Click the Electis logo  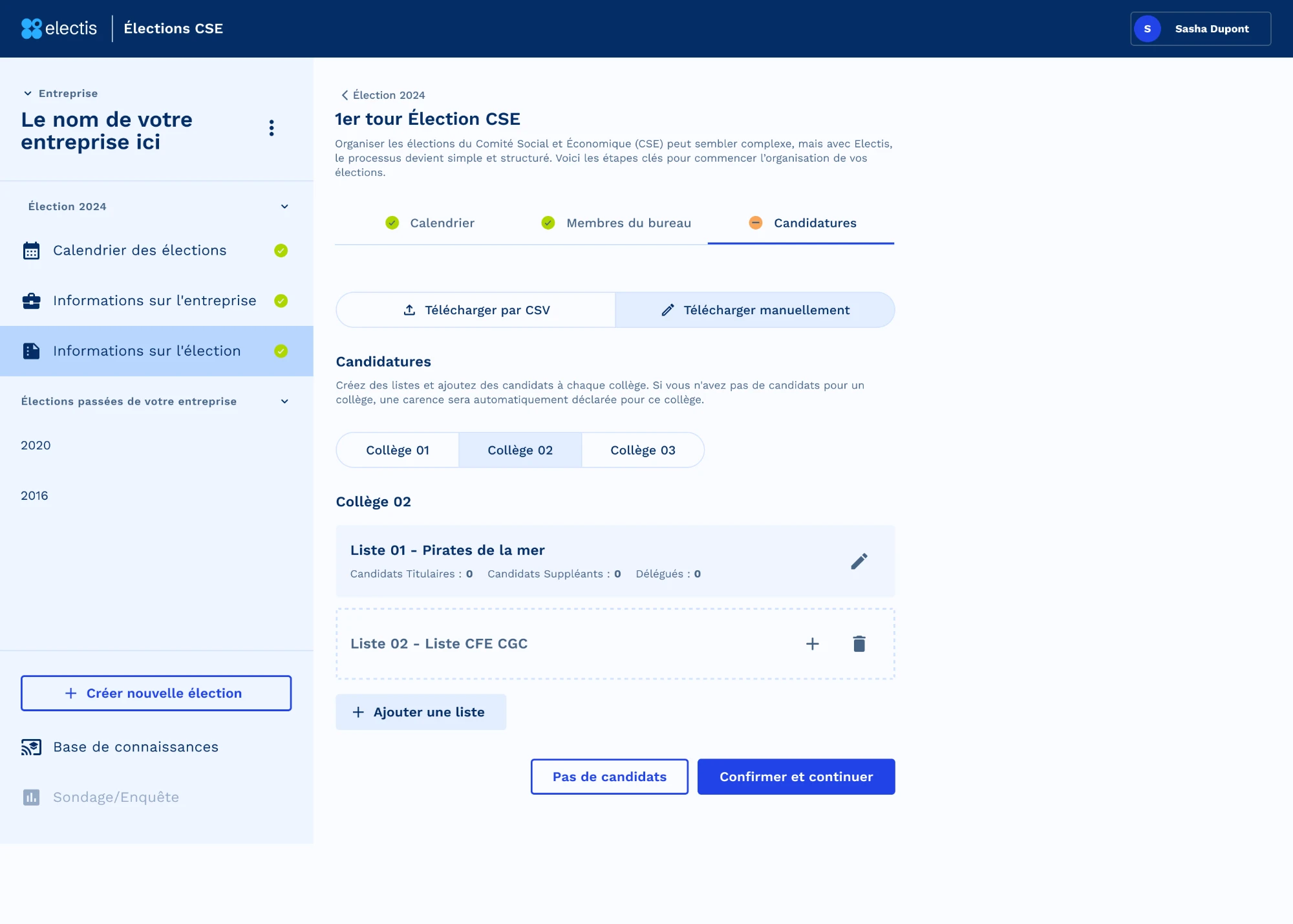[59, 28]
